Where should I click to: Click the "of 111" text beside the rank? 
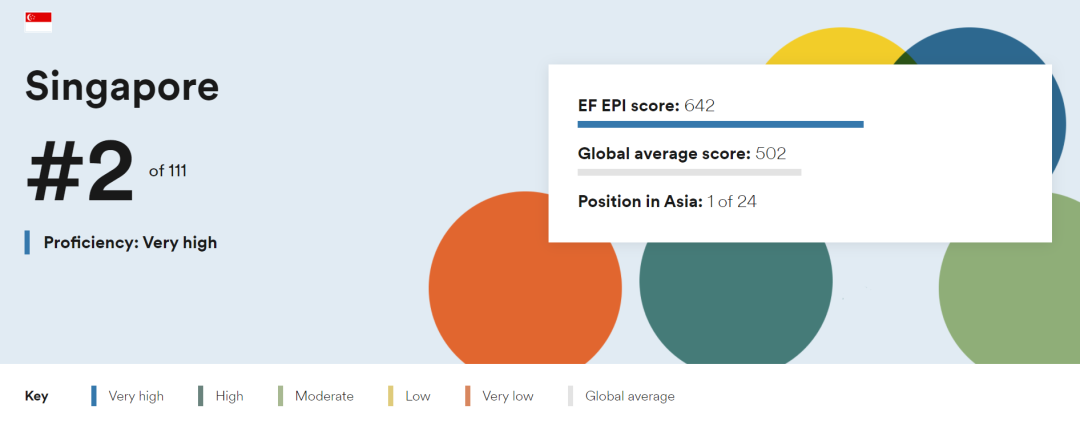coord(167,171)
